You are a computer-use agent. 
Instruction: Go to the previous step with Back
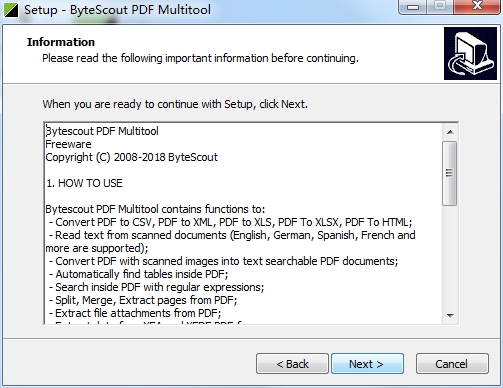[292, 364]
